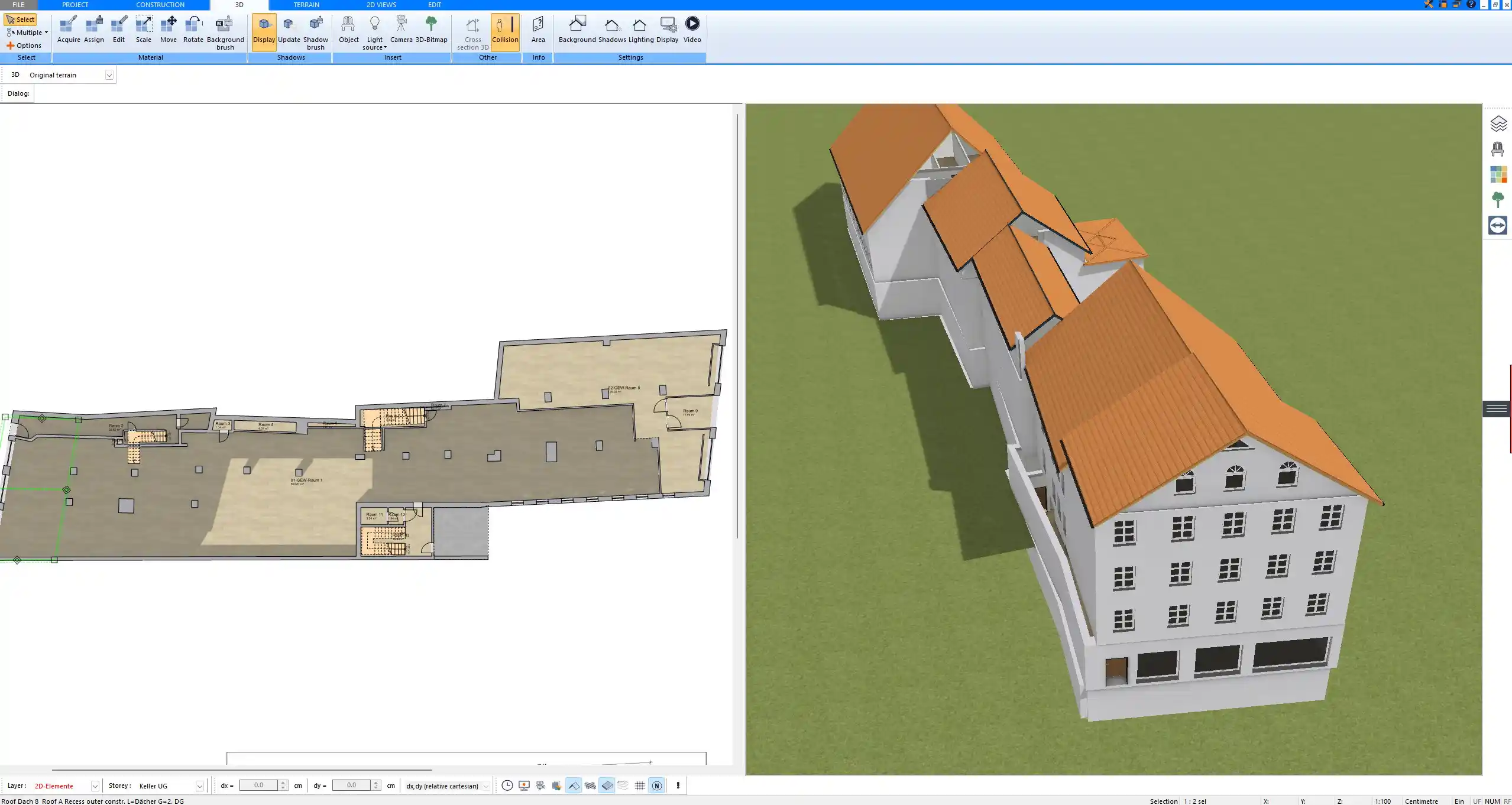Open the Storey selector showing Keller UG
1512x805 pixels.
coord(199,785)
